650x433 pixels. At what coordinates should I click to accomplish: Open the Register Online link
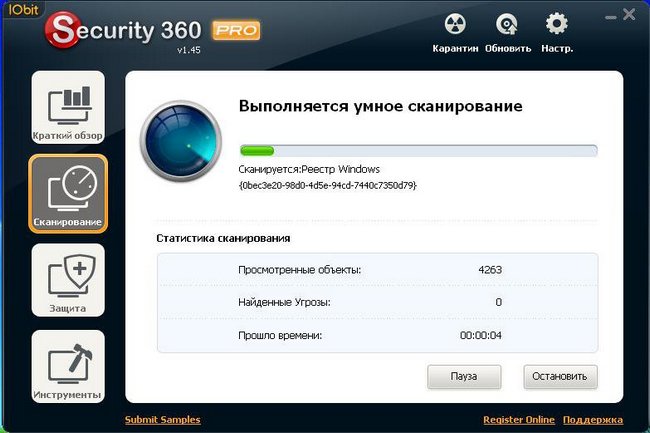point(519,420)
